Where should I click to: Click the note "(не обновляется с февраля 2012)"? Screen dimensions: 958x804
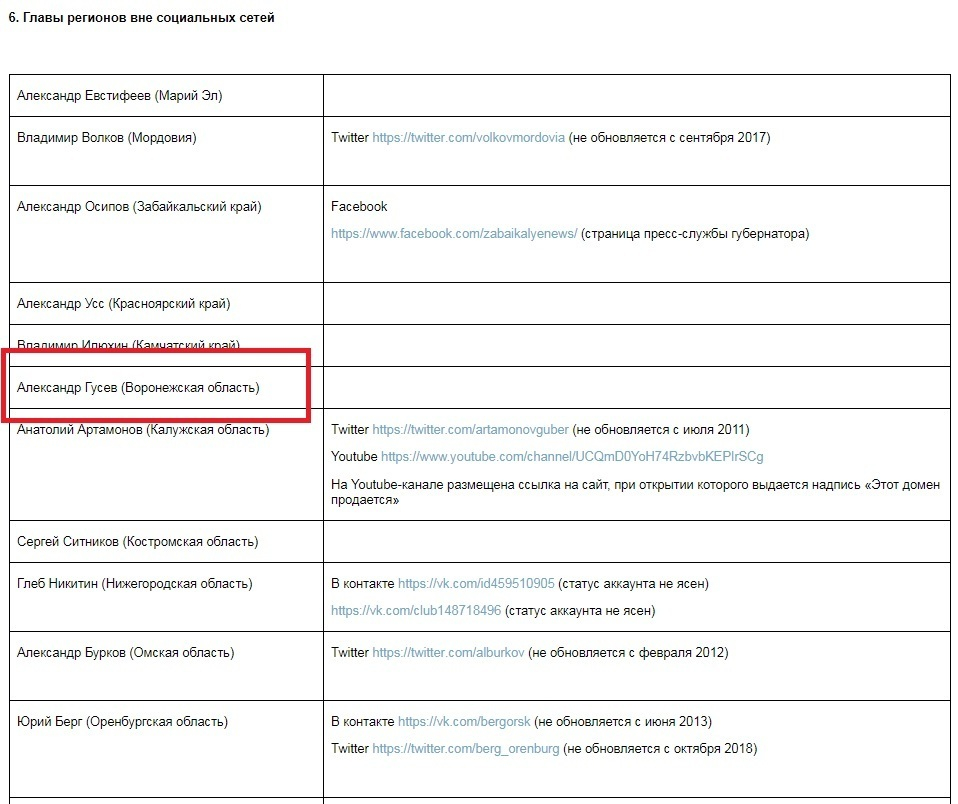[628, 653]
